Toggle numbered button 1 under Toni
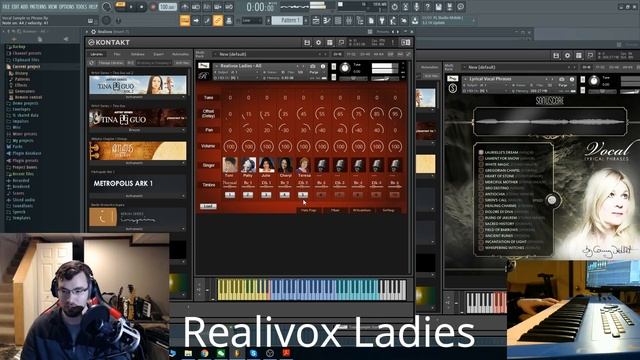This screenshot has height=360, width=640. [230, 195]
